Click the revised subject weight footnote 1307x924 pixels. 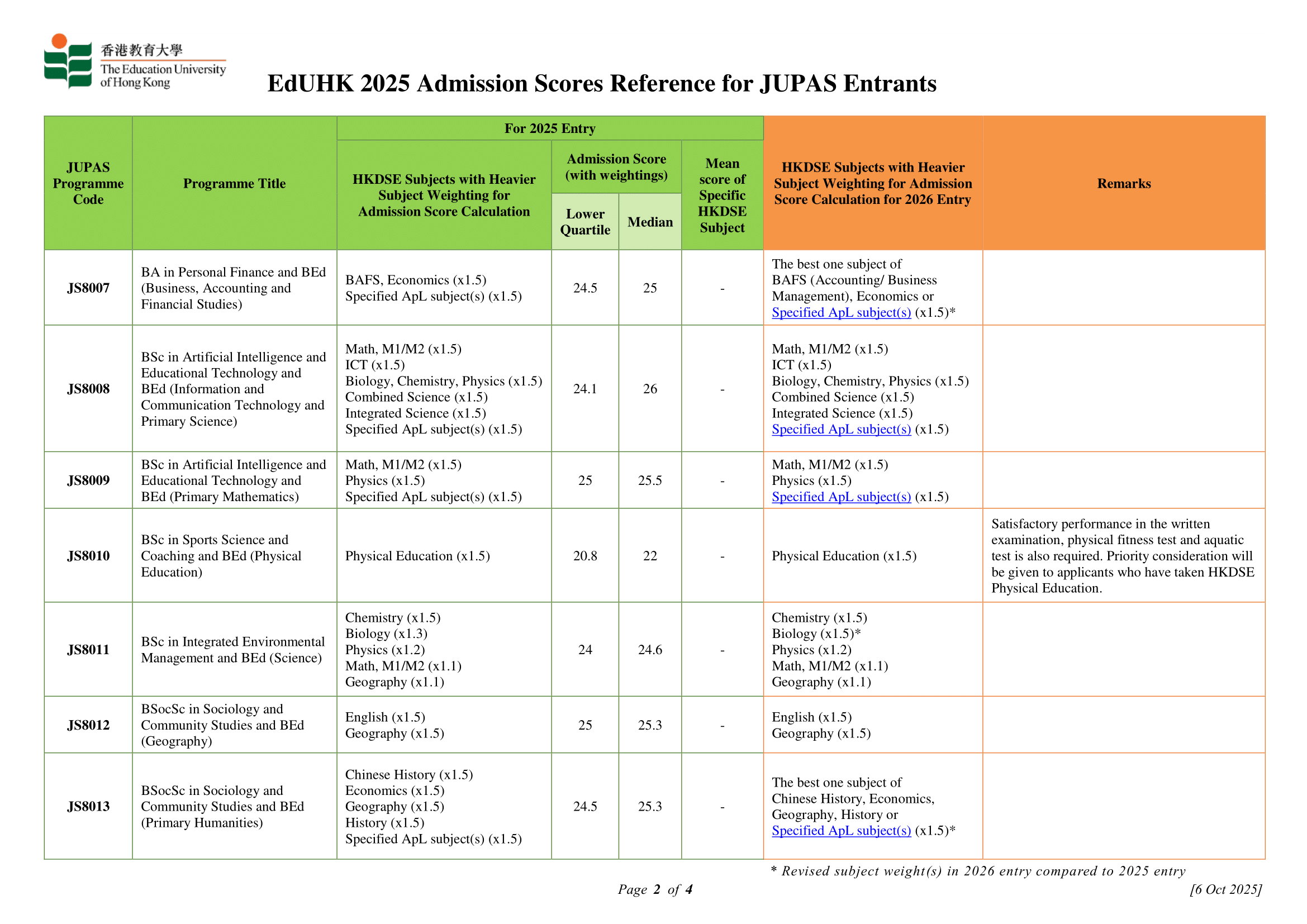pos(978,871)
